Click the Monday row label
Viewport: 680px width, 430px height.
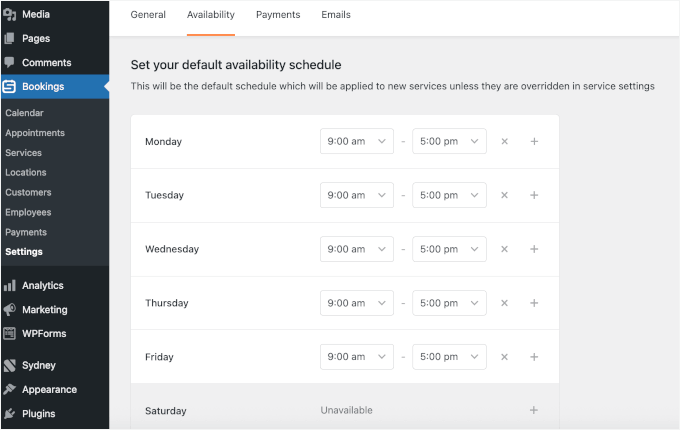coord(163,142)
